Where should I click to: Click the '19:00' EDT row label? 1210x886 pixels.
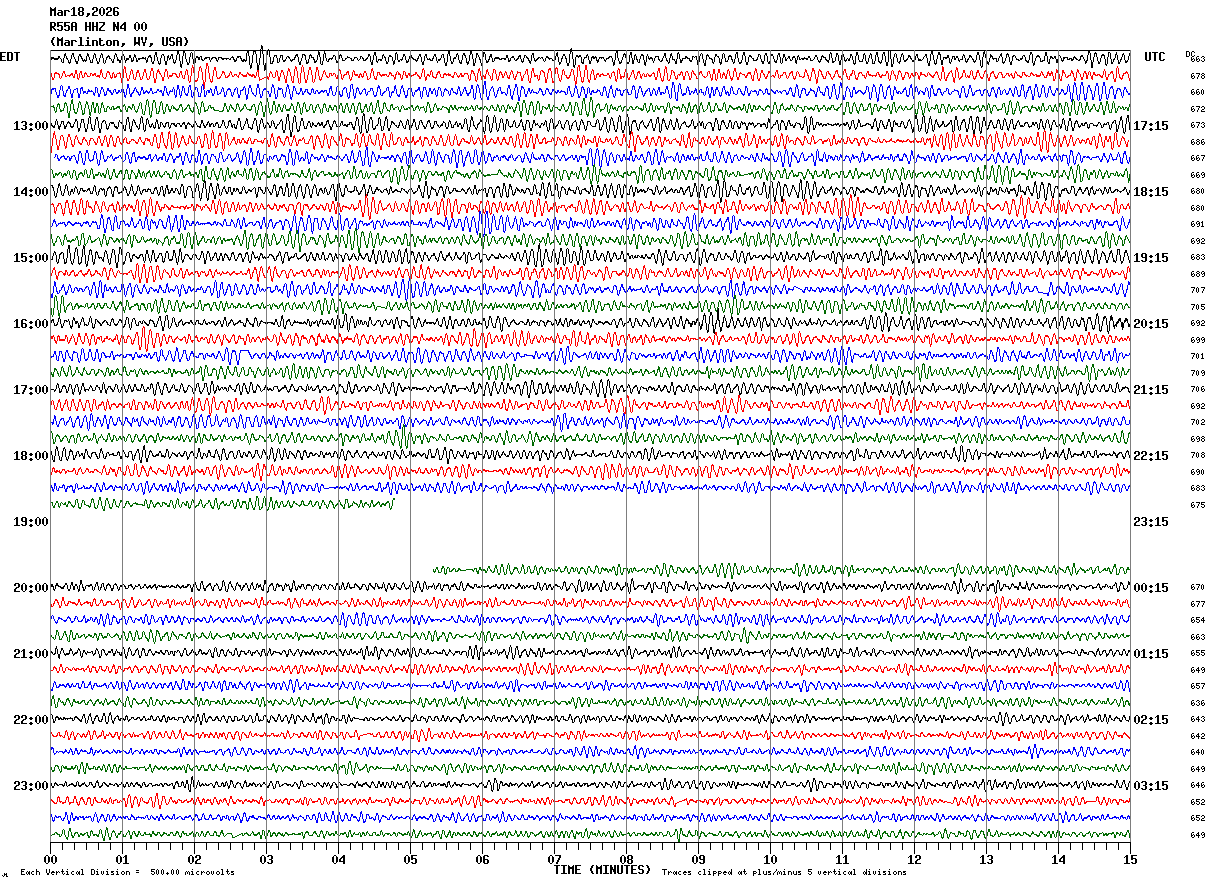(31, 522)
